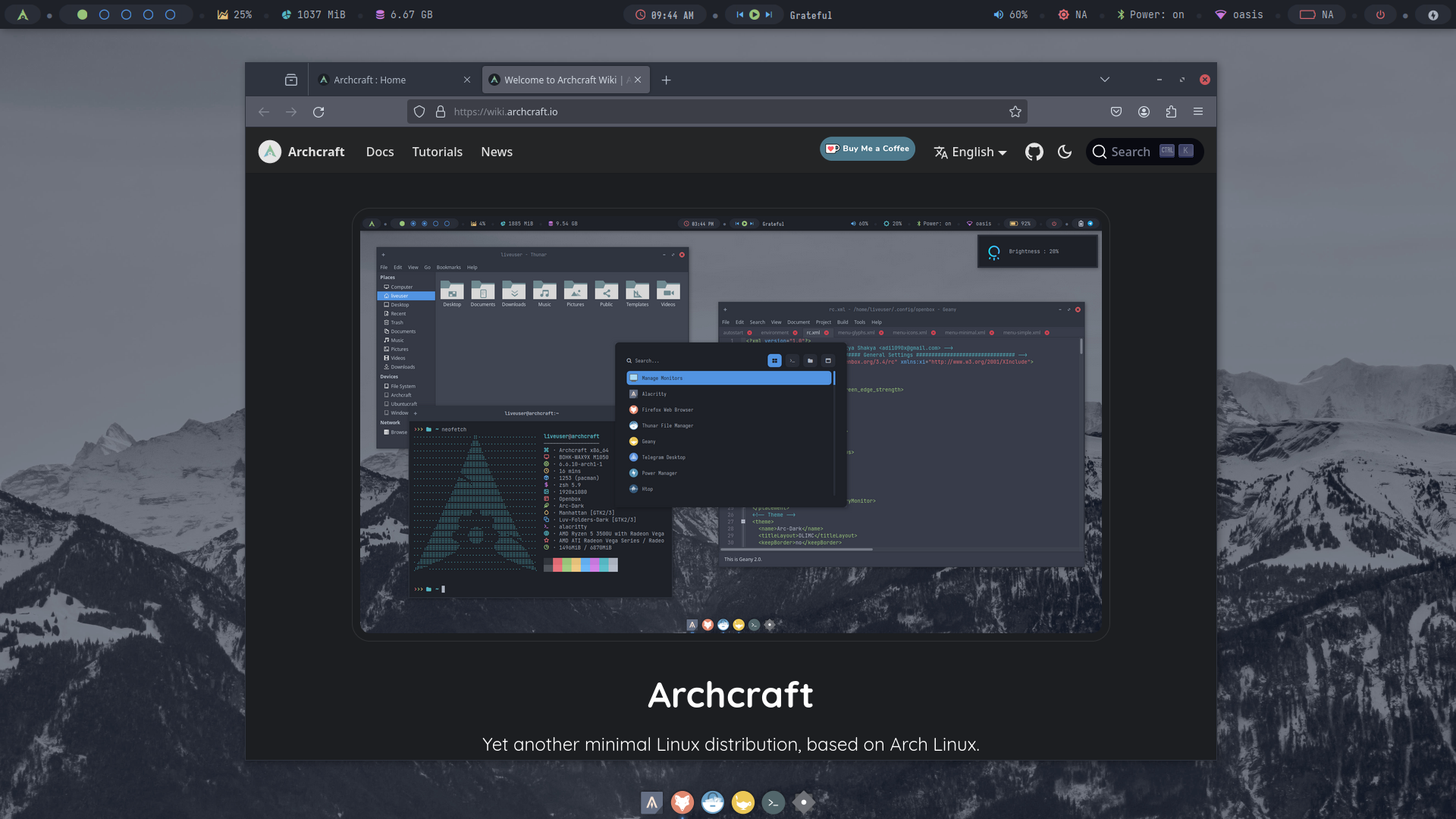Reload the current page
Screen dimensions: 1456x819
pyautogui.click(x=318, y=111)
